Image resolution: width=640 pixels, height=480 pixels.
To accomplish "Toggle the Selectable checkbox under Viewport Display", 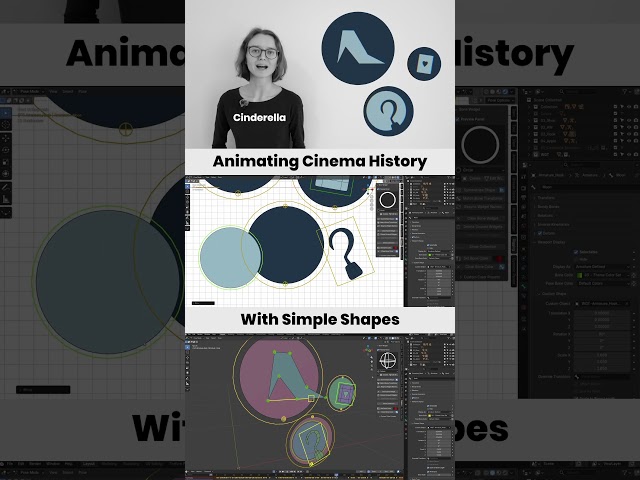I will [576, 252].
